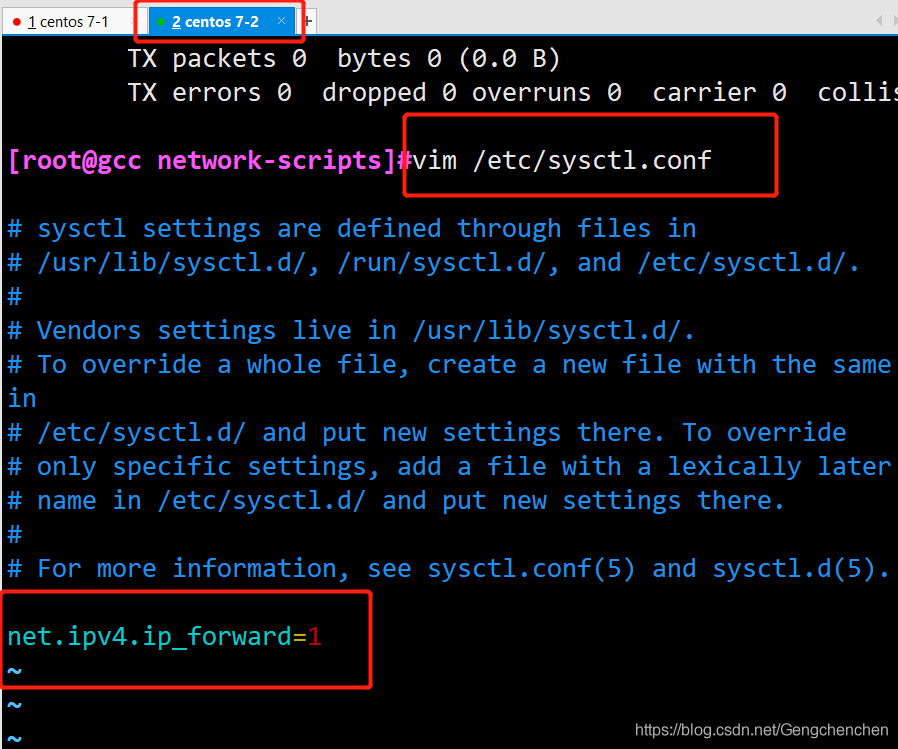Click '# To override a whole file' line
The height and width of the screenshot is (749, 898).
pos(449,365)
